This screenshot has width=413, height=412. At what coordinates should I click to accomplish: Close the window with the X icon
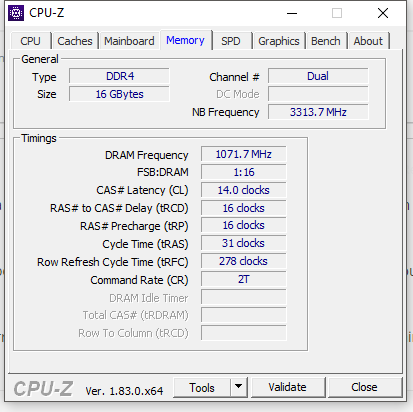point(383,13)
